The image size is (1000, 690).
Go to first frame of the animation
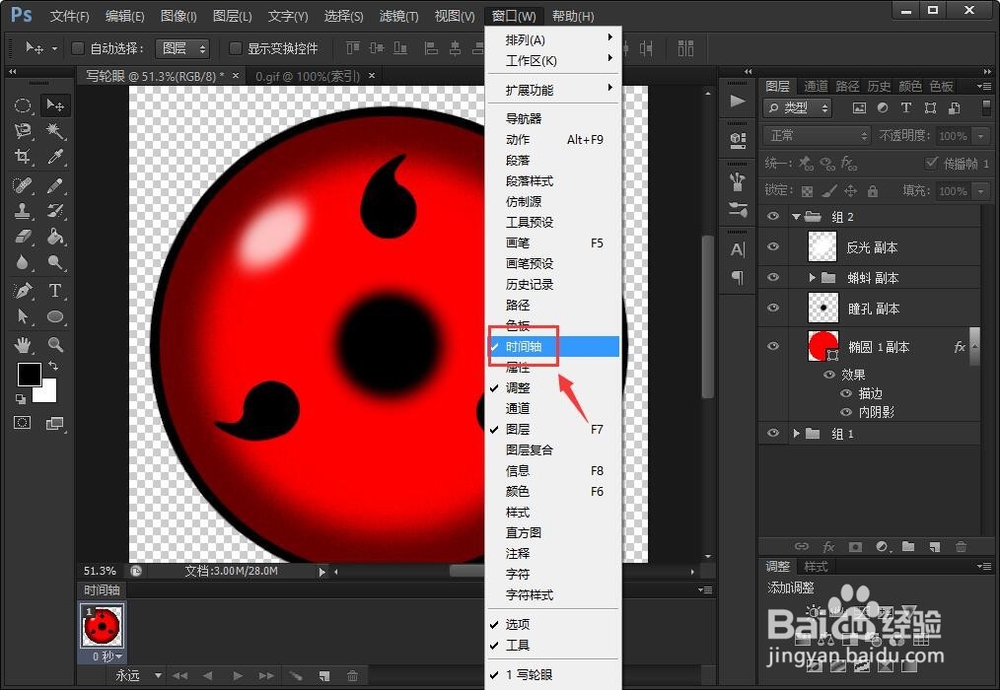click(180, 676)
